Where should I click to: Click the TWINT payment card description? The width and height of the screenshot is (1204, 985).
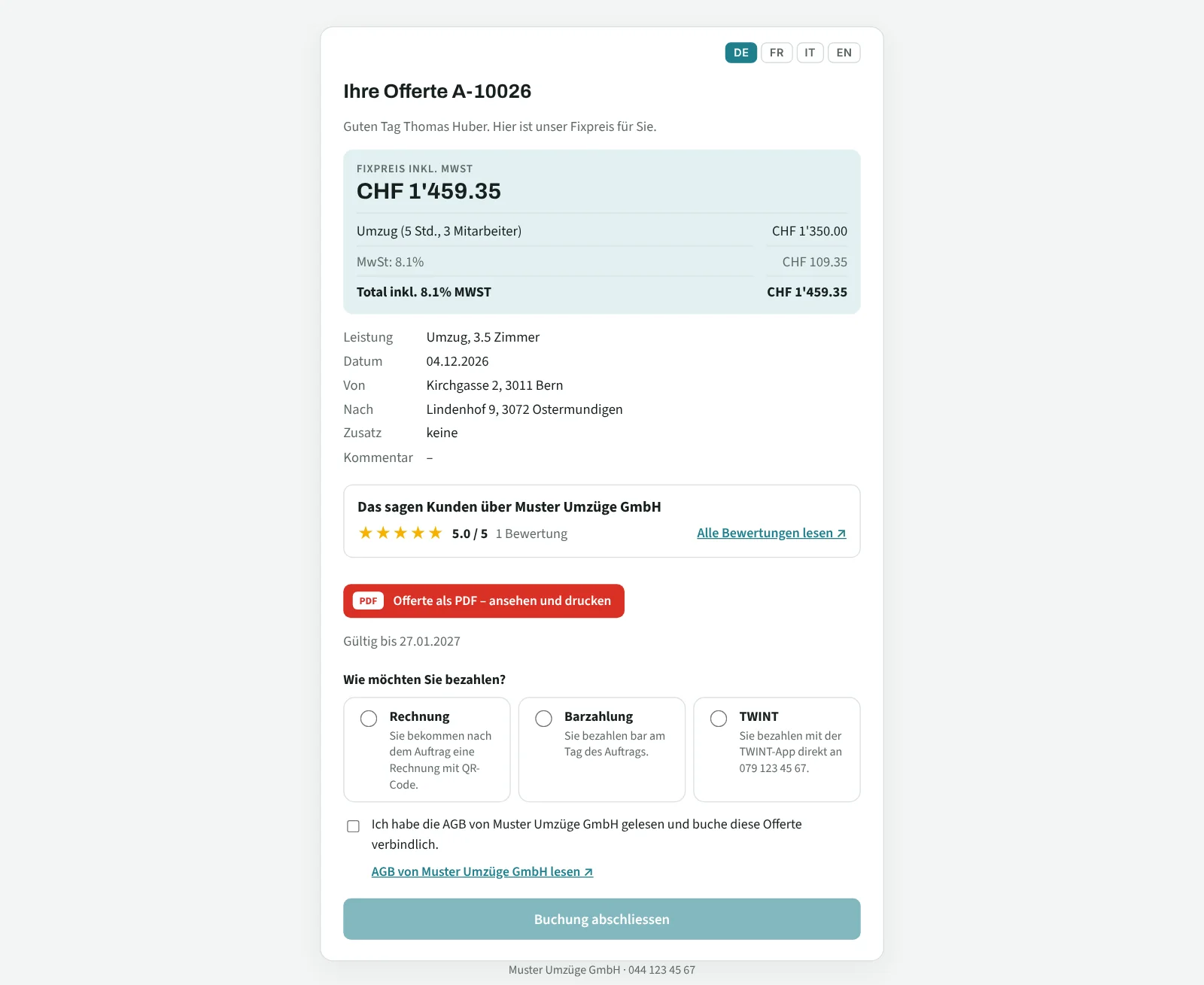[790, 752]
